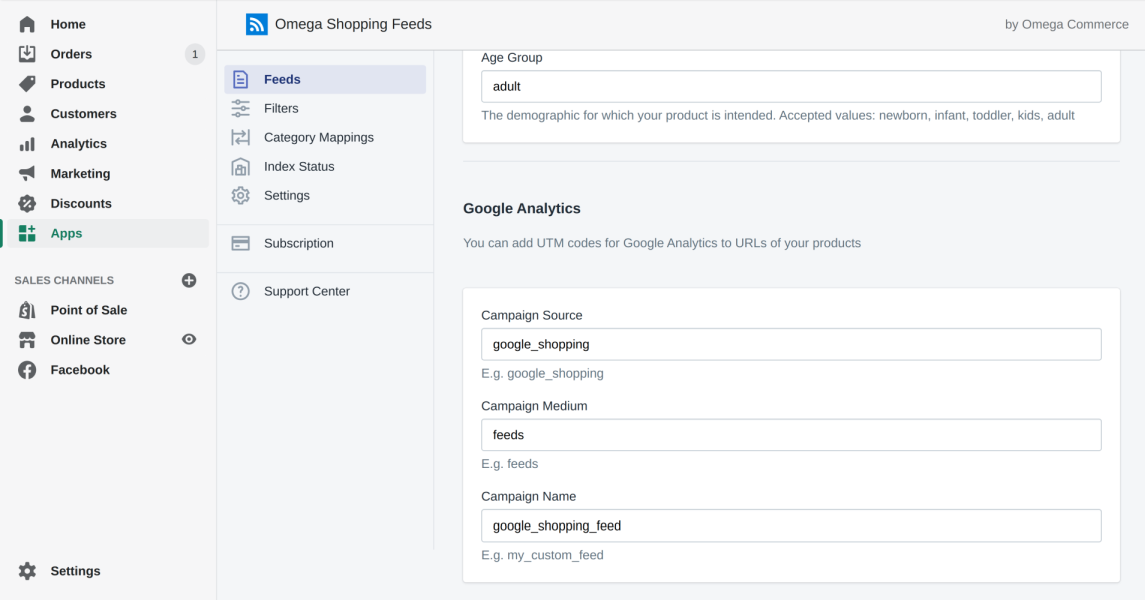
Task: Open Category Mappings page
Action: pyautogui.click(x=318, y=137)
